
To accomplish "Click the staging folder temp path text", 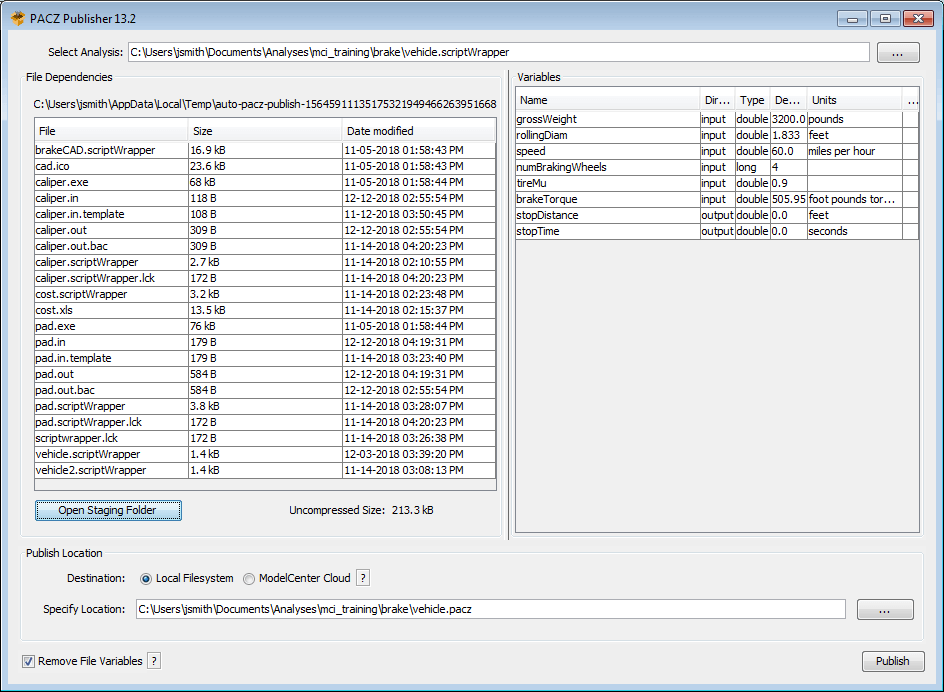I will coord(265,104).
